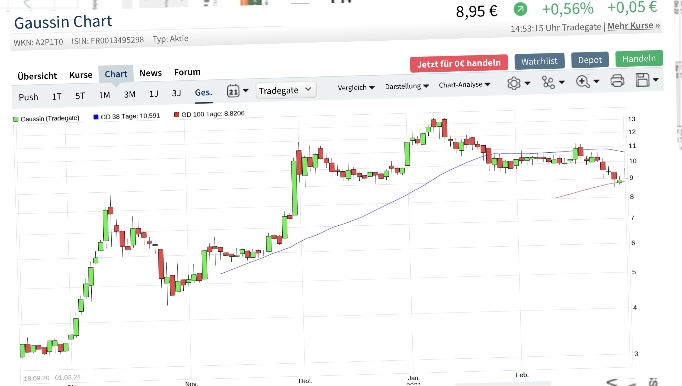Follow the Mehr Kurse link
This screenshot has height=386, width=682.
tap(633, 26)
